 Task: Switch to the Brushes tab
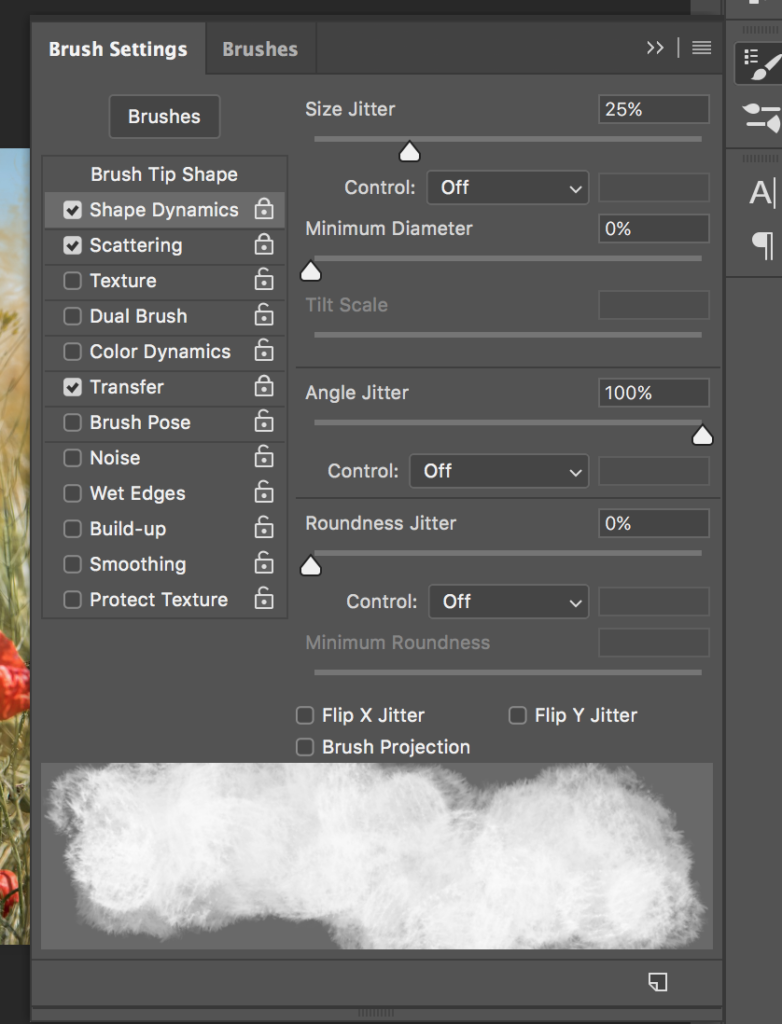coord(260,49)
